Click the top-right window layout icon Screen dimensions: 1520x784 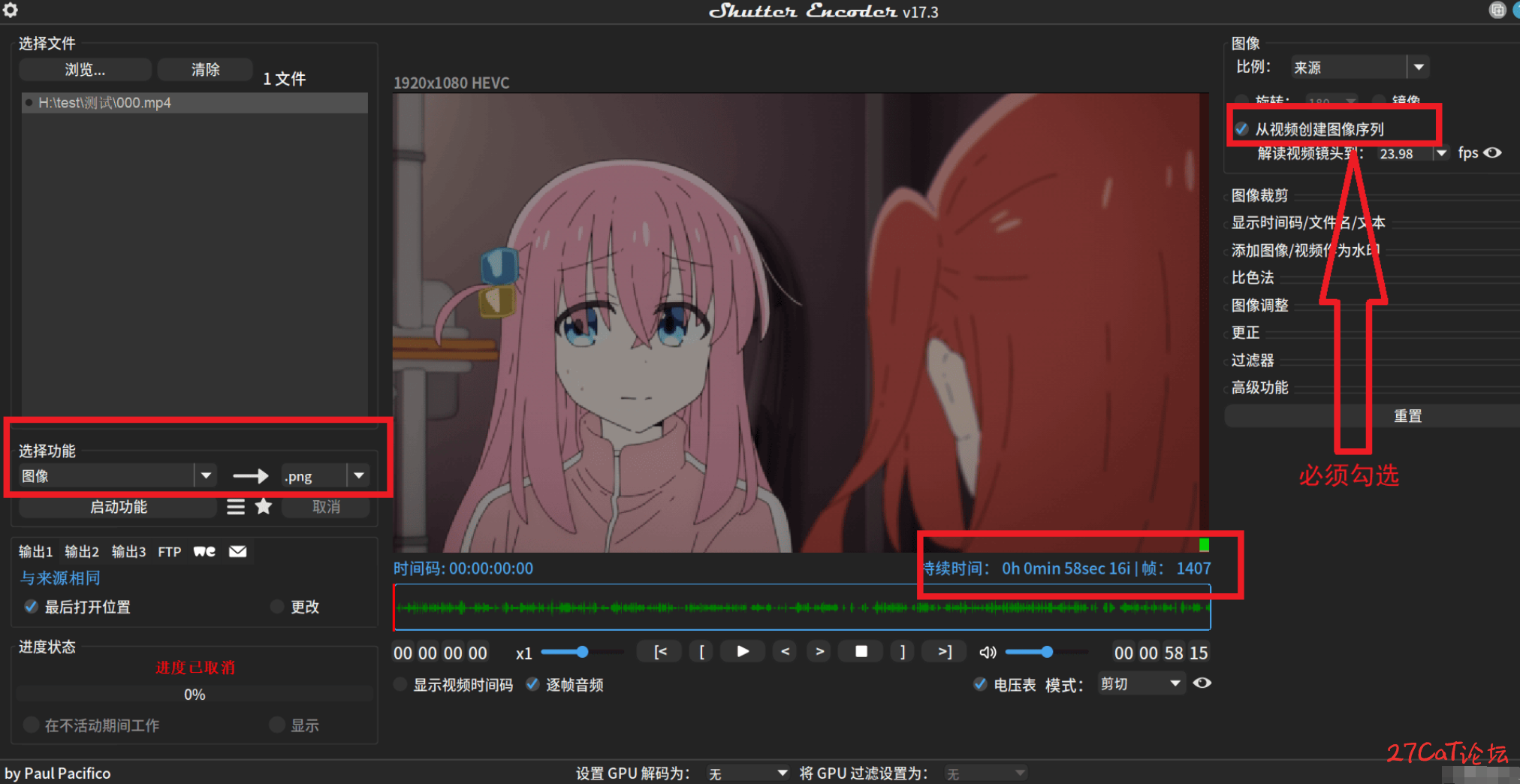click(x=1497, y=10)
